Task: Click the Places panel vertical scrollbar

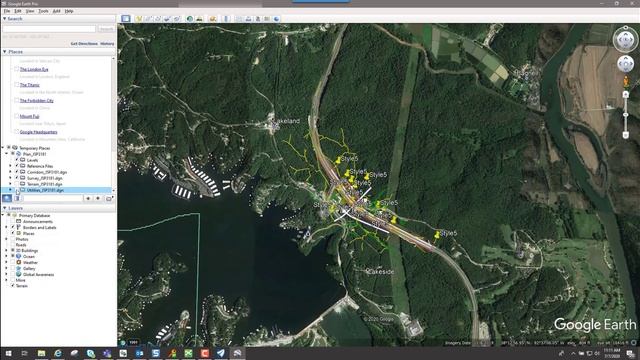Action: 114,124
